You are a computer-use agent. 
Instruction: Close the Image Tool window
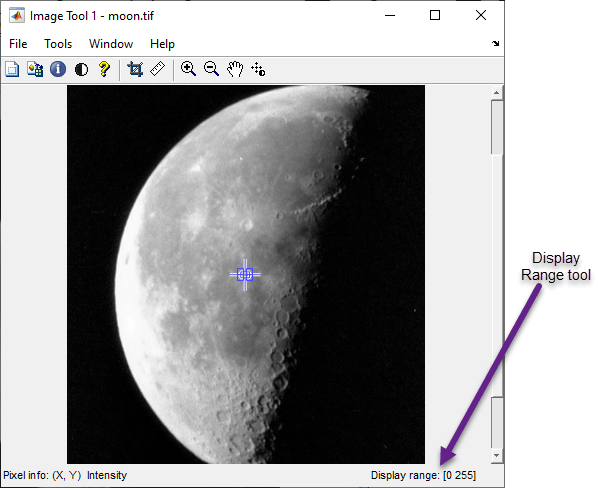[481, 16]
